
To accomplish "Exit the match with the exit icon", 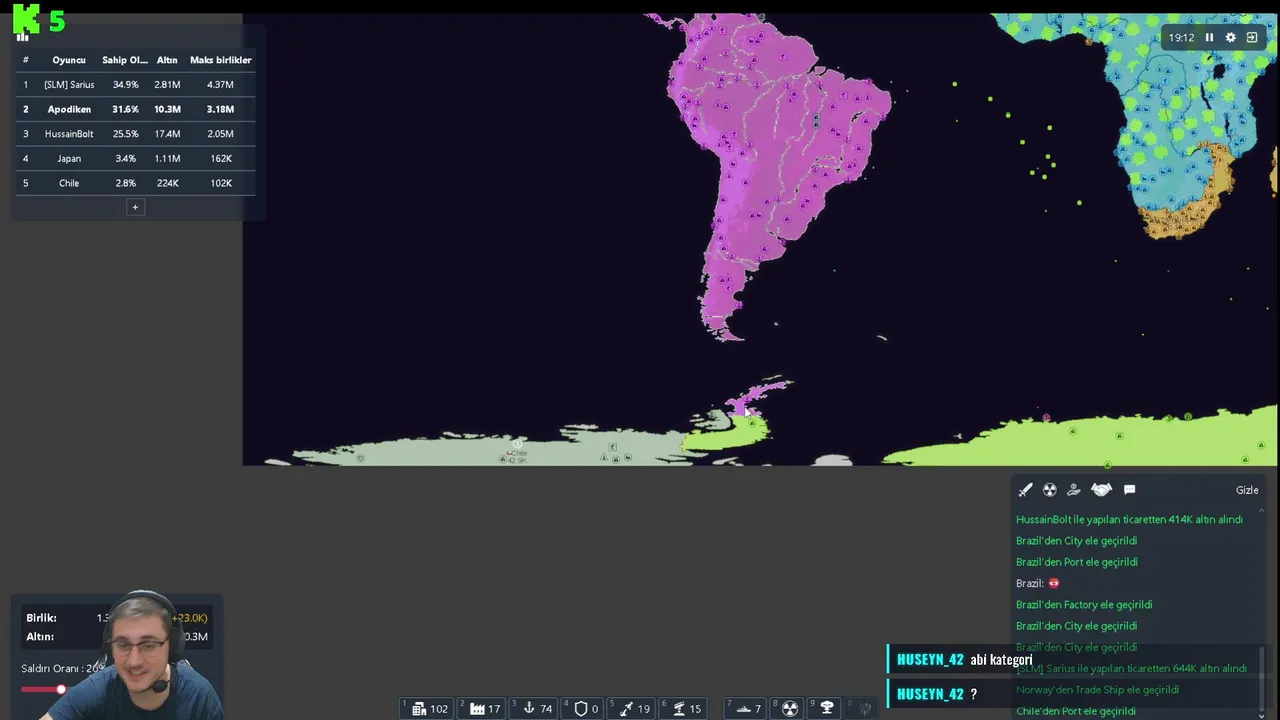I will (1252, 37).
